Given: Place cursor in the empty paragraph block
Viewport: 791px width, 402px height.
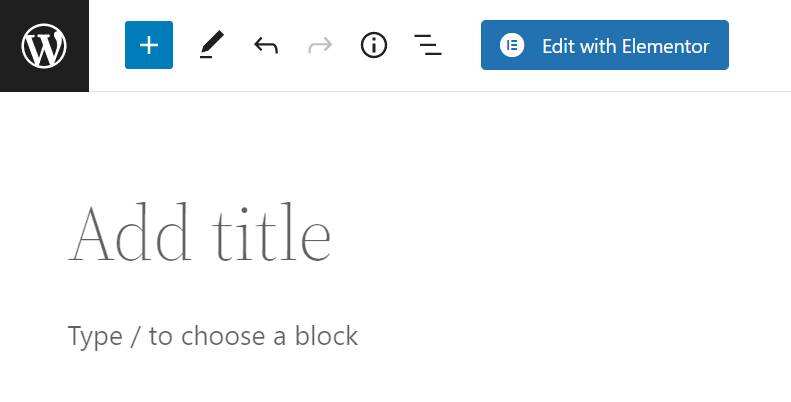Looking at the screenshot, I should click(213, 336).
